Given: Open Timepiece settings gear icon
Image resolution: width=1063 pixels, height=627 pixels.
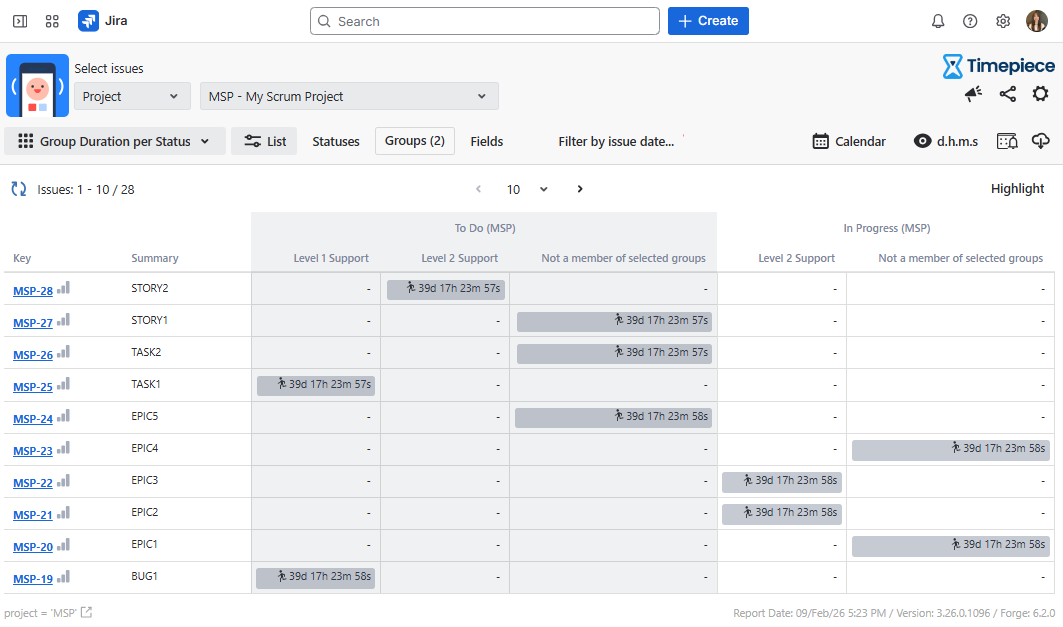Looking at the screenshot, I should (x=1040, y=94).
